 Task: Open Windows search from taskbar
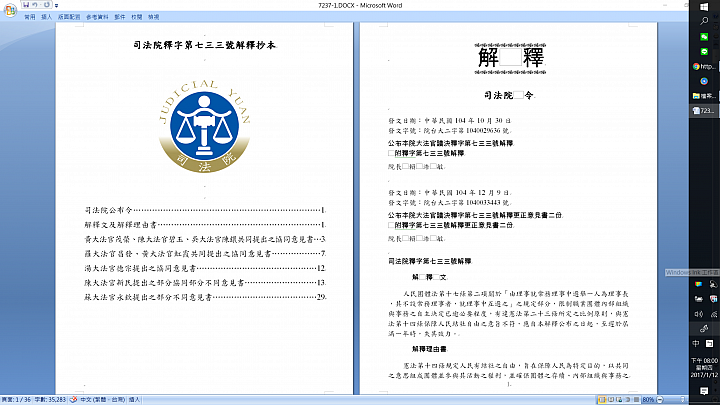pyautogui.click(x=704, y=21)
